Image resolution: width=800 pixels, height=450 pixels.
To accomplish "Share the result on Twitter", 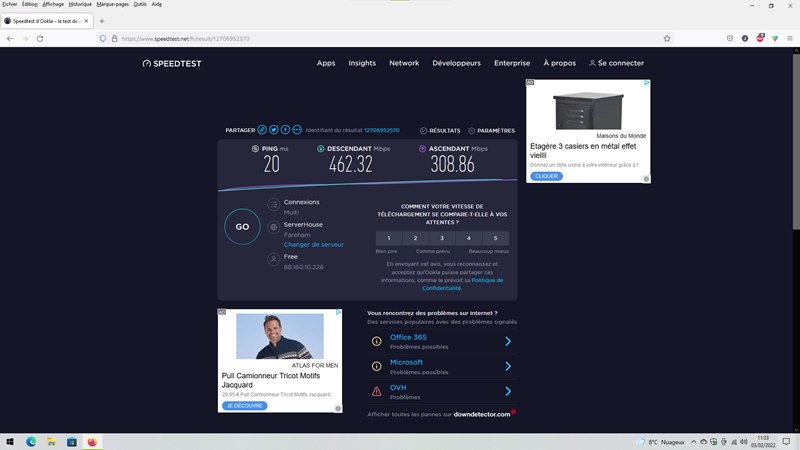I will coord(274,130).
